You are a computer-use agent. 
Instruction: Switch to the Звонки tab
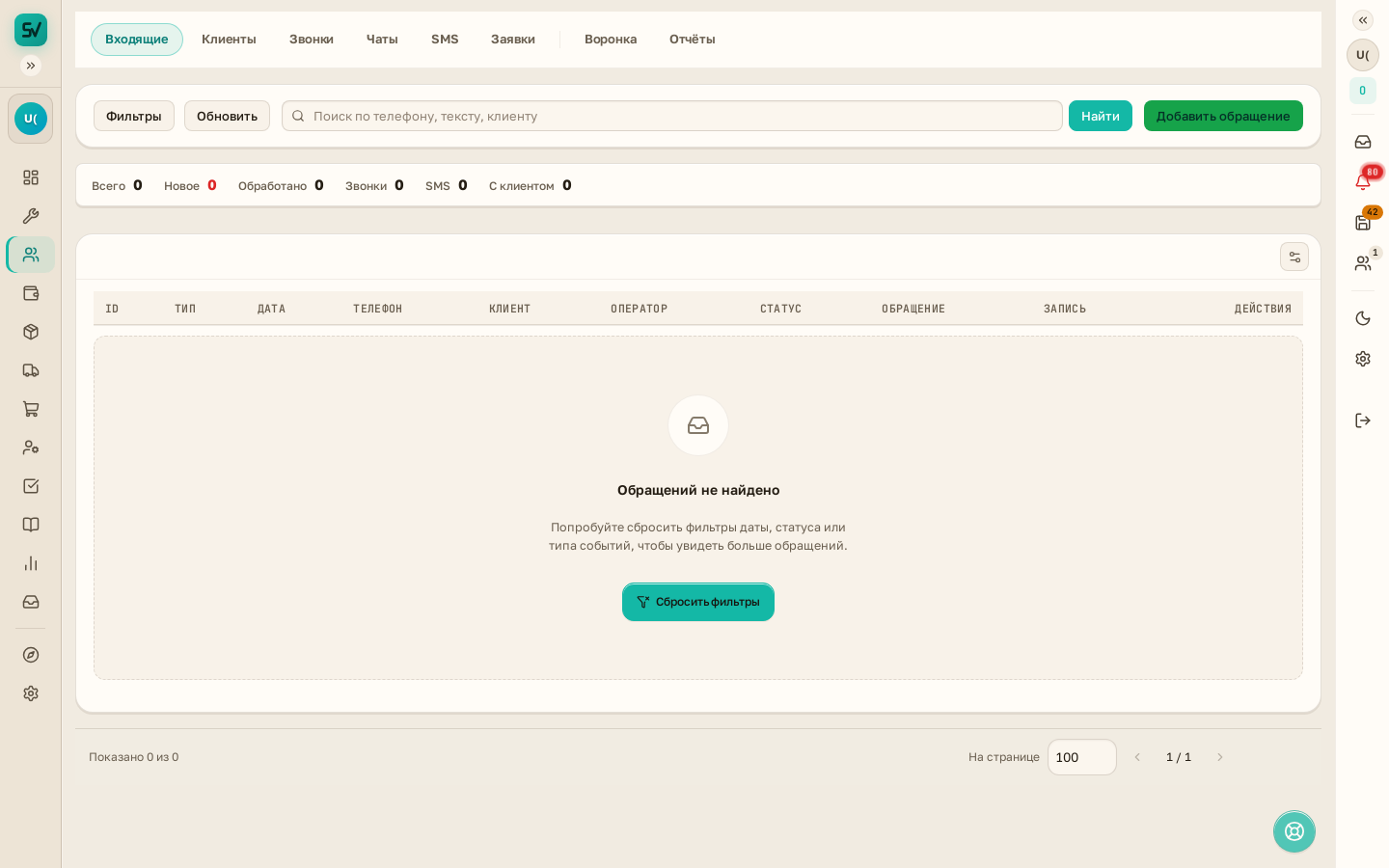point(312,40)
